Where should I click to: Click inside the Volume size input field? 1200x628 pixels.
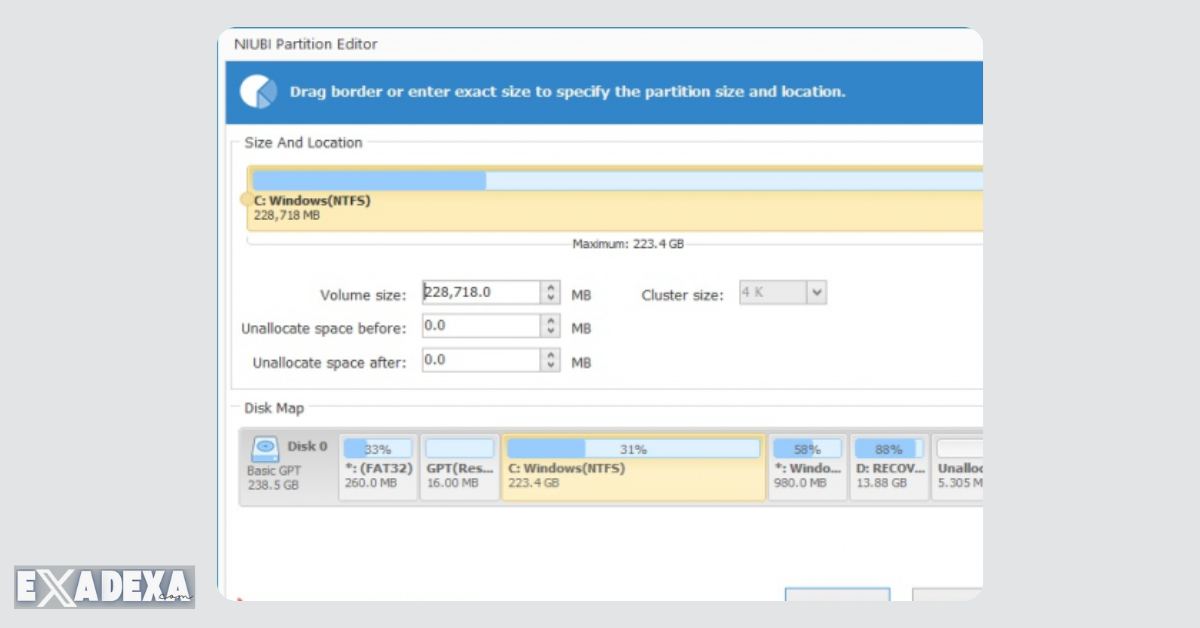480,292
